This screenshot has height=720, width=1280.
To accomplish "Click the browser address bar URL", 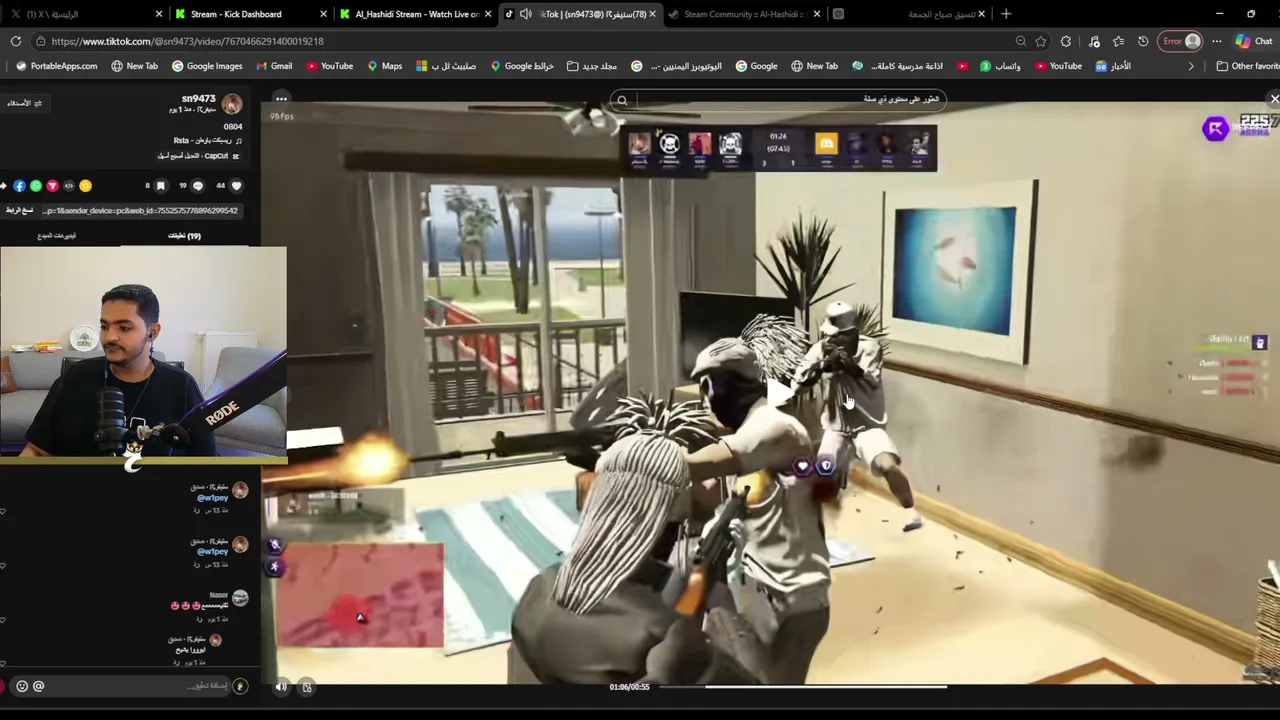I will click(187, 41).
